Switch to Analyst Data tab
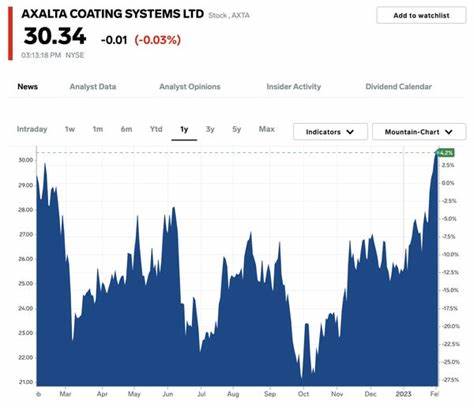This screenshot has width=474, height=410. coord(93,87)
